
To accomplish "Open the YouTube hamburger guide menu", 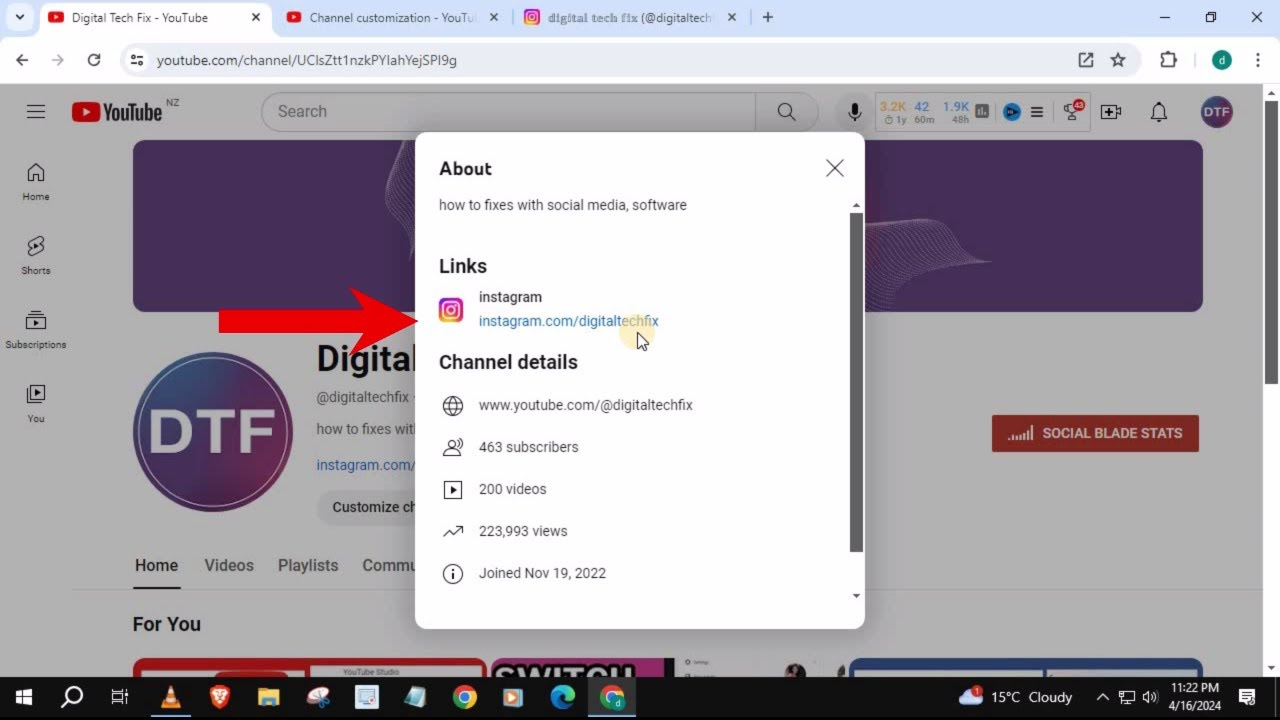I will tap(36, 111).
